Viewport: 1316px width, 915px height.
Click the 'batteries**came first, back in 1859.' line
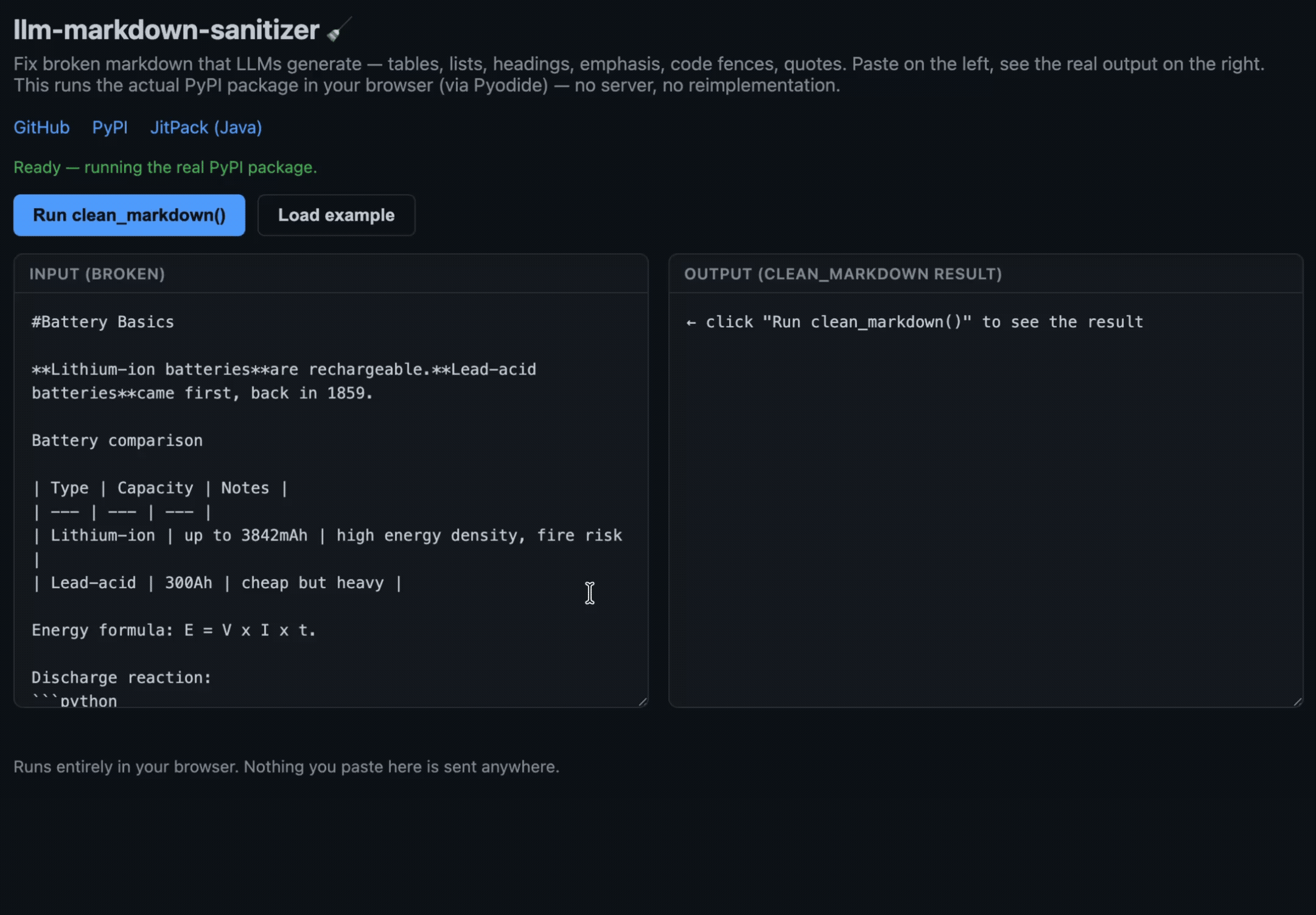pos(202,393)
